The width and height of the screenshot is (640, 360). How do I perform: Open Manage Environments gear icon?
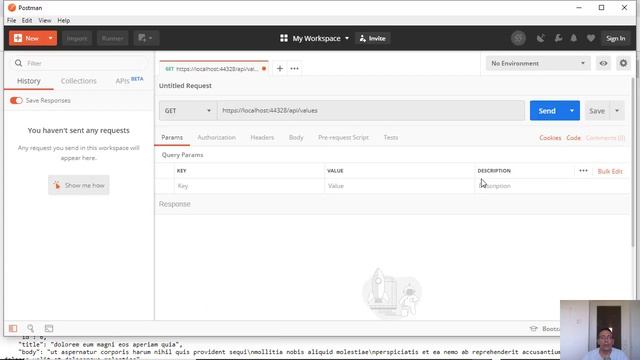pyautogui.click(x=623, y=63)
